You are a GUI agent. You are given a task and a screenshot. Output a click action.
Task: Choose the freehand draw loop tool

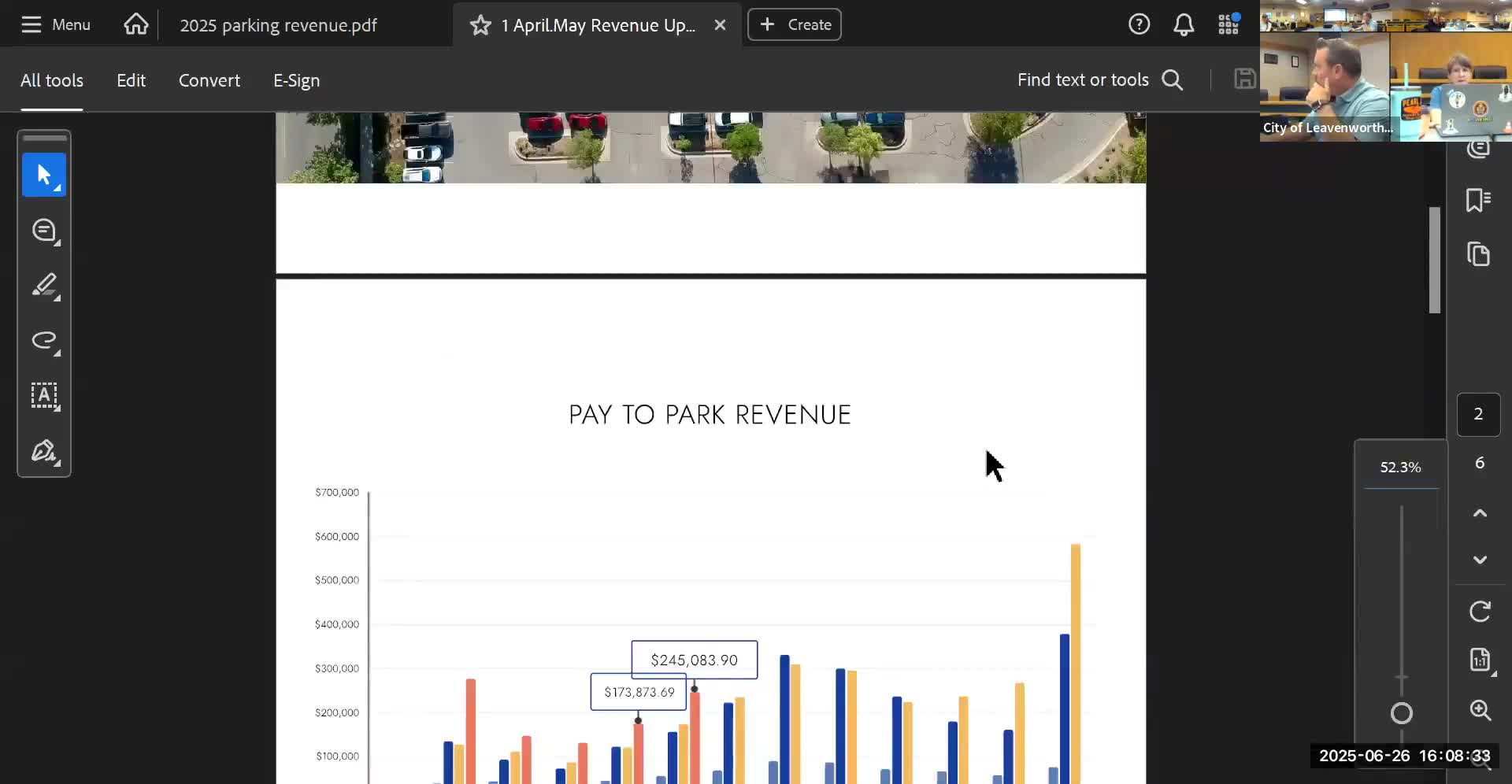click(x=44, y=341)
